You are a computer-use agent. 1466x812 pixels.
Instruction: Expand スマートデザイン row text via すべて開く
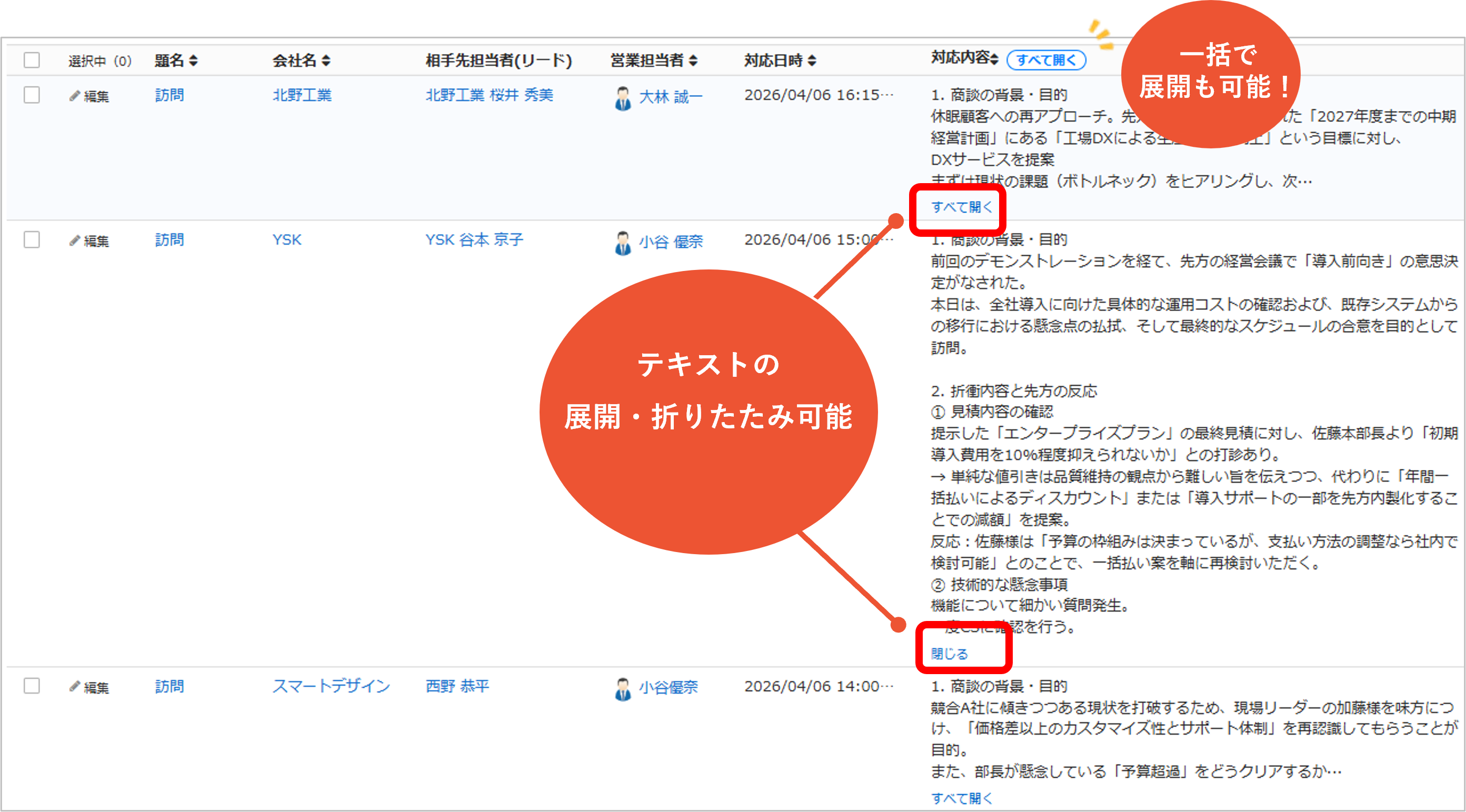click(x=961, y=798)
